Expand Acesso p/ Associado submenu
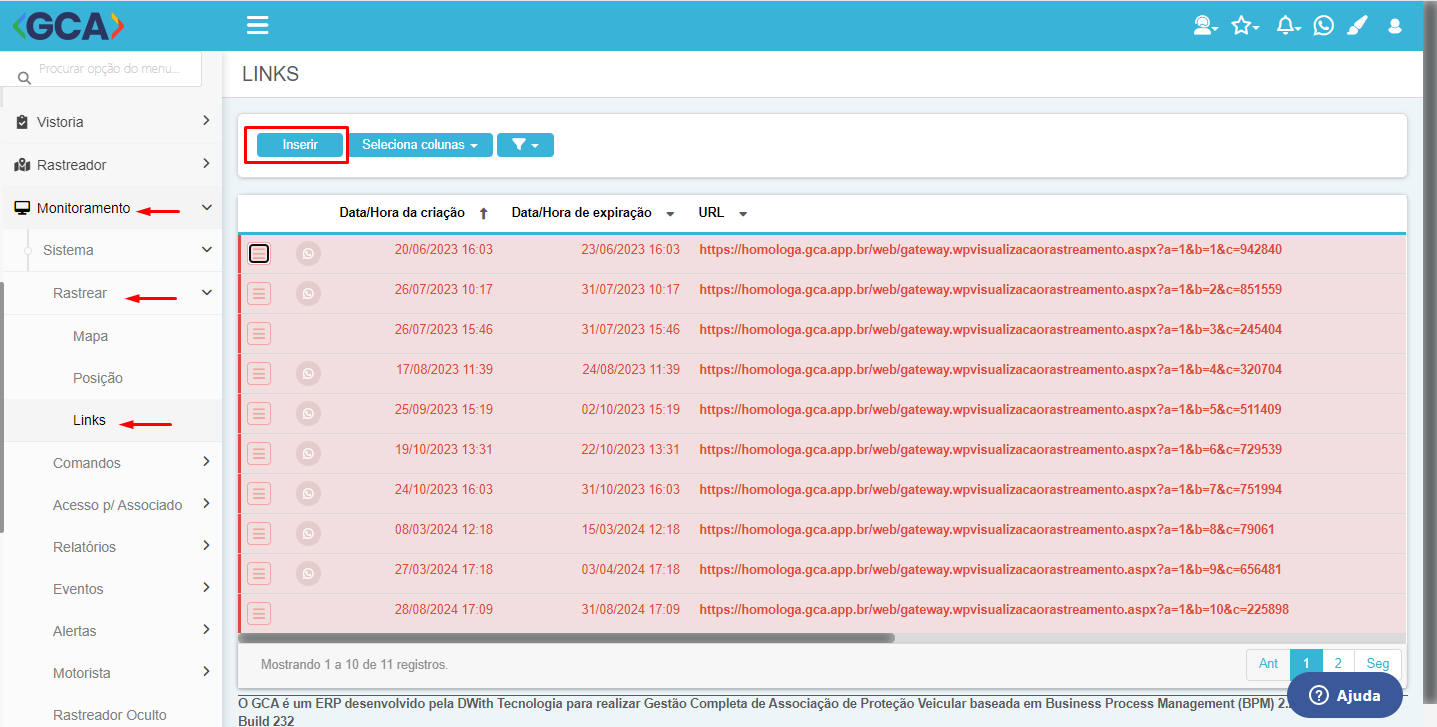 click(x=111, y=505)
